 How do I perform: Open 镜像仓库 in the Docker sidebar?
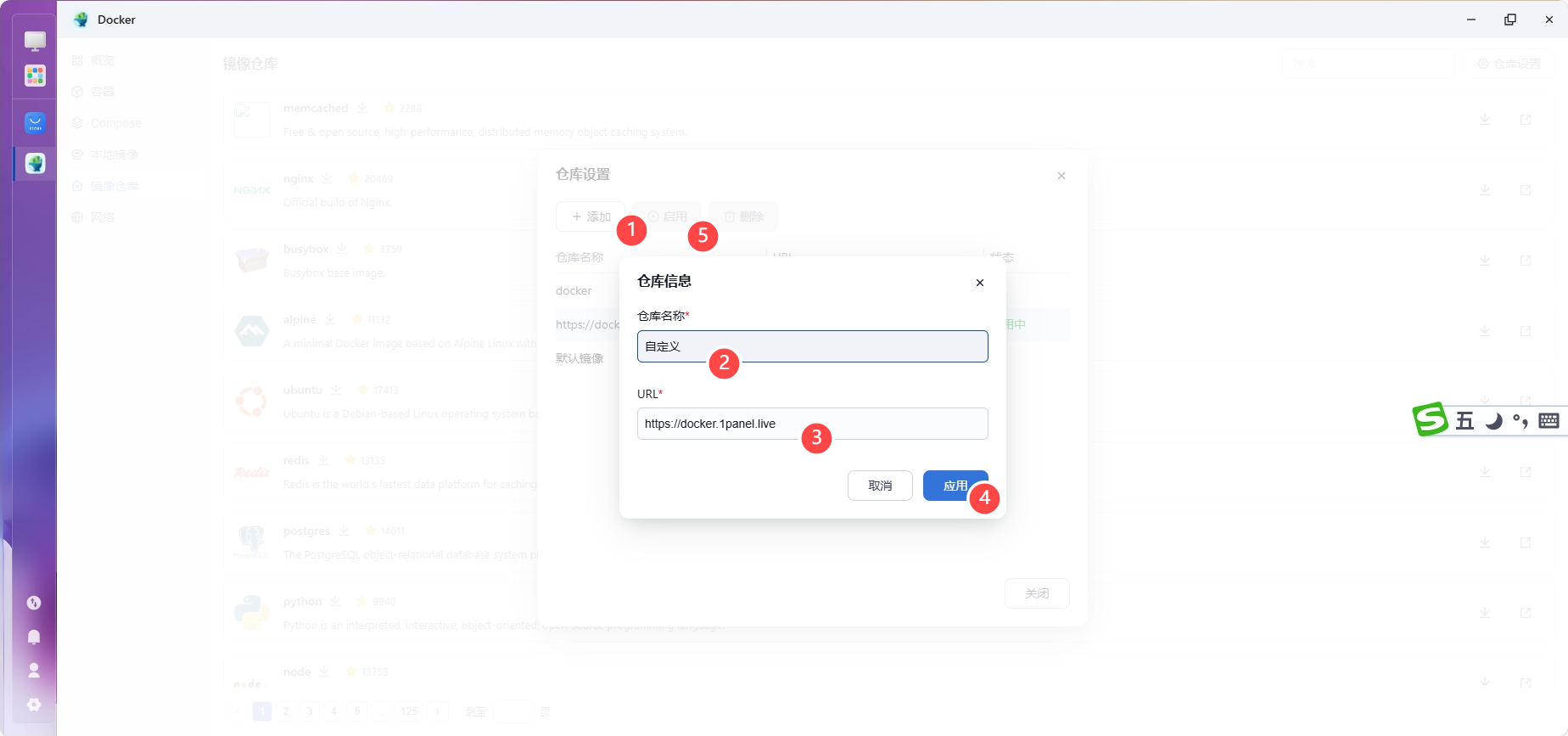[104, 186]
